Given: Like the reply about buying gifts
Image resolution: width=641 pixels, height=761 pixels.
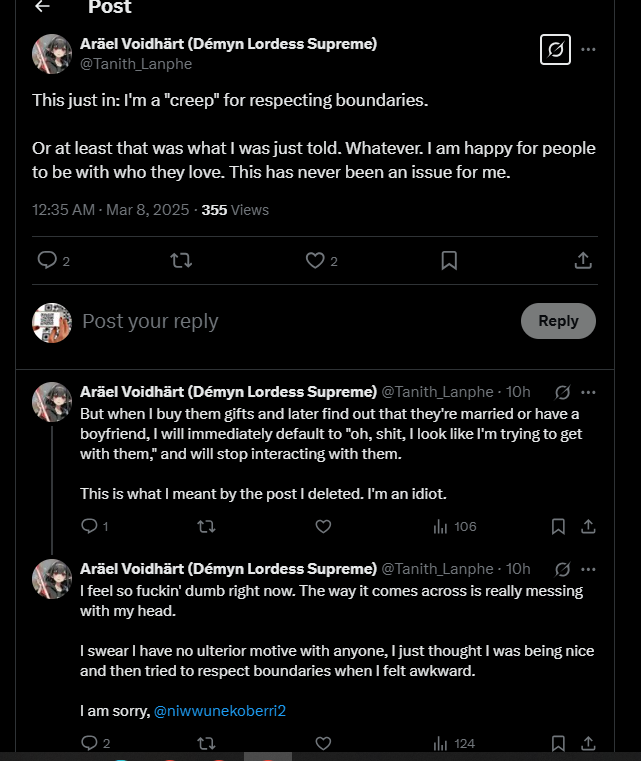Looking at the screenshot, I should pos(323,527).
